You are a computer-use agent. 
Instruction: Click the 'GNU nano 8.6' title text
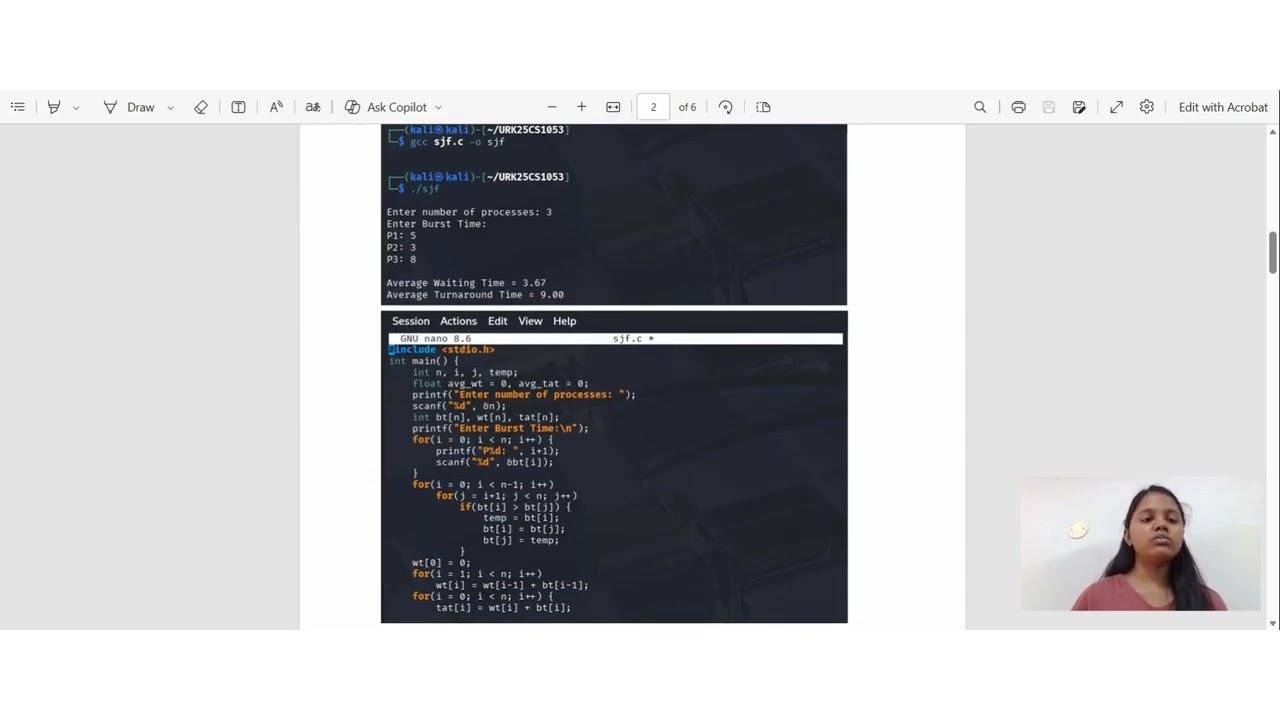coord(435,339)
